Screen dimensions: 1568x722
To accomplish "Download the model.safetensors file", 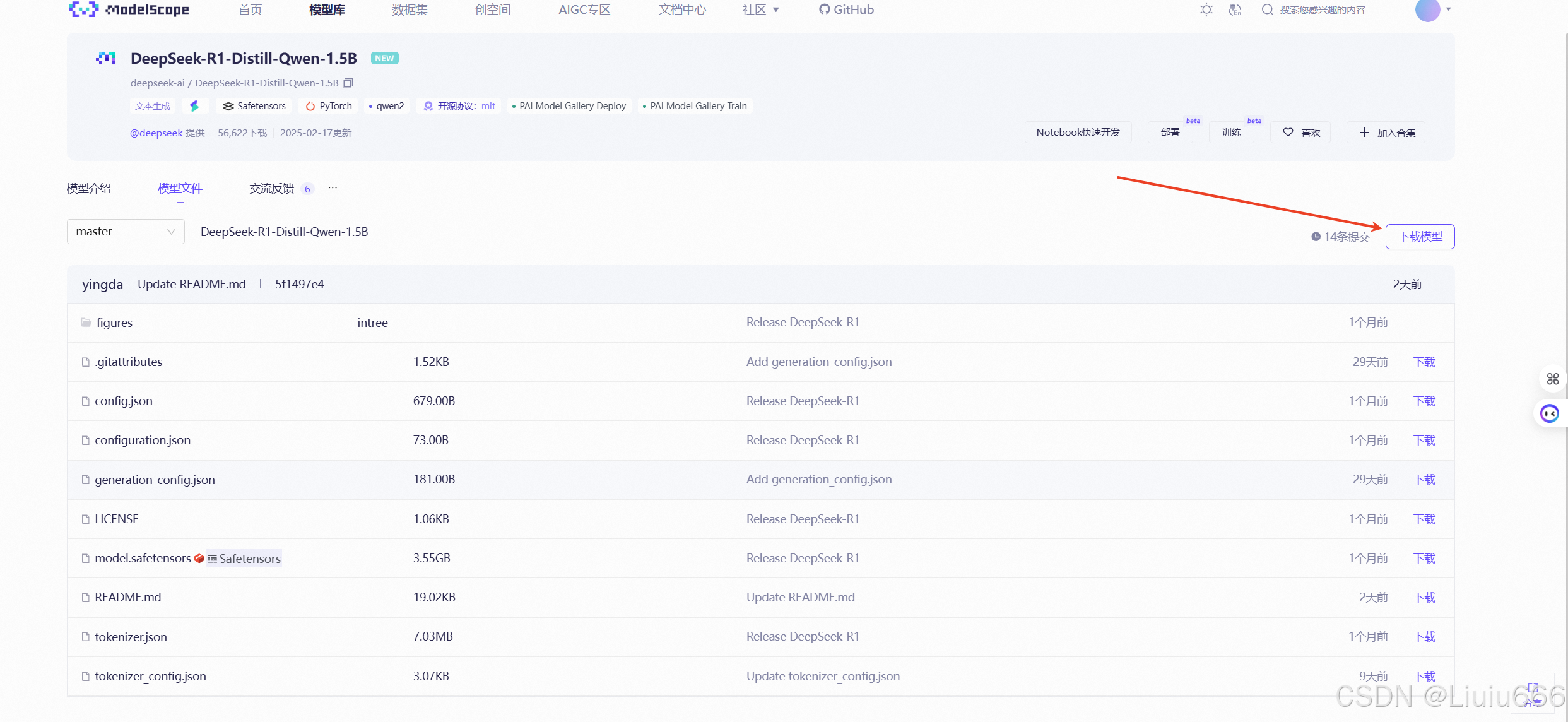I will click(1424, 558).
